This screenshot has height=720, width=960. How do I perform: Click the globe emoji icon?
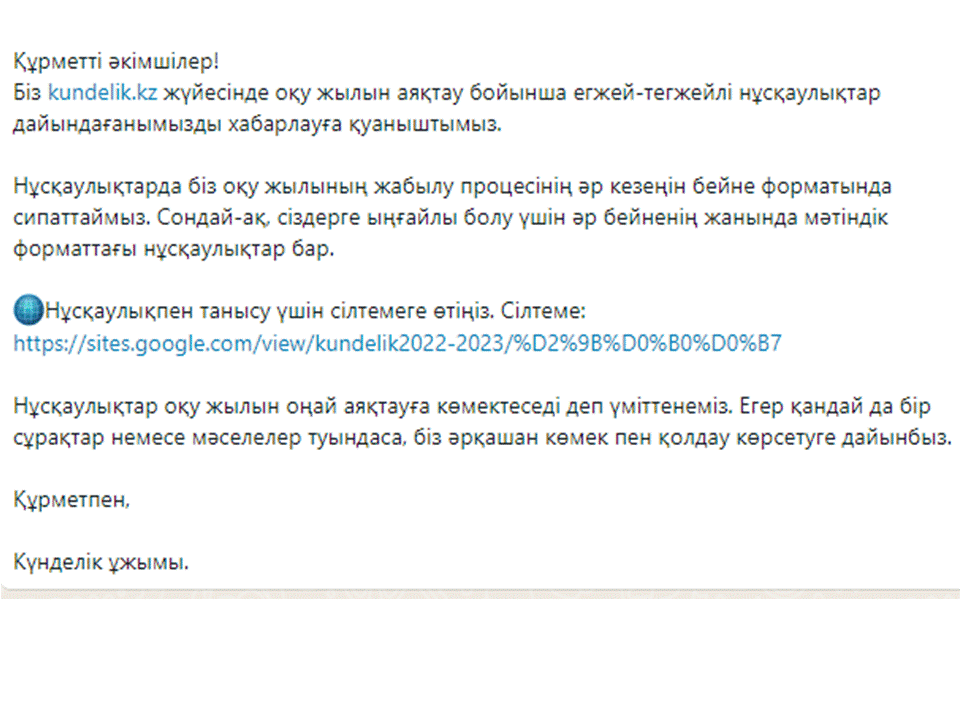click(28, 312)
